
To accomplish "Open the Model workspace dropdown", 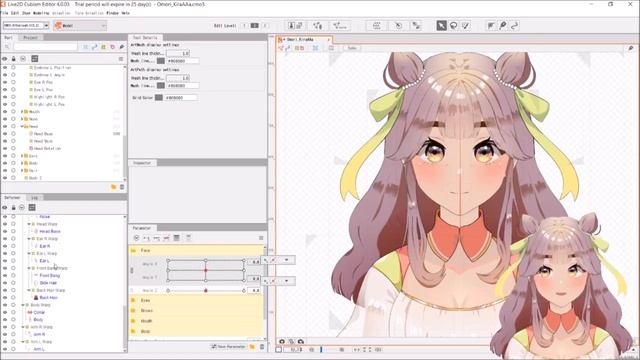I will pyautogui.click(x=80, y=26).
